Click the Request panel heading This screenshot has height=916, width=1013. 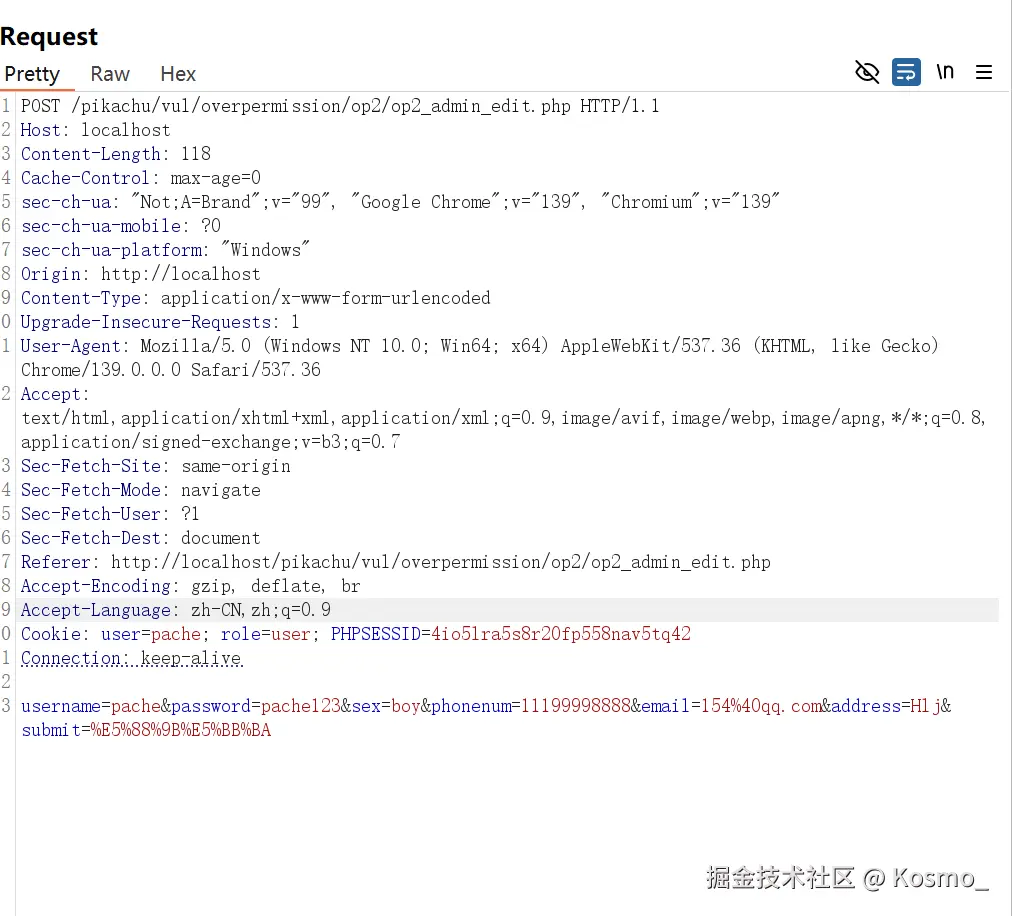point(49,37)
